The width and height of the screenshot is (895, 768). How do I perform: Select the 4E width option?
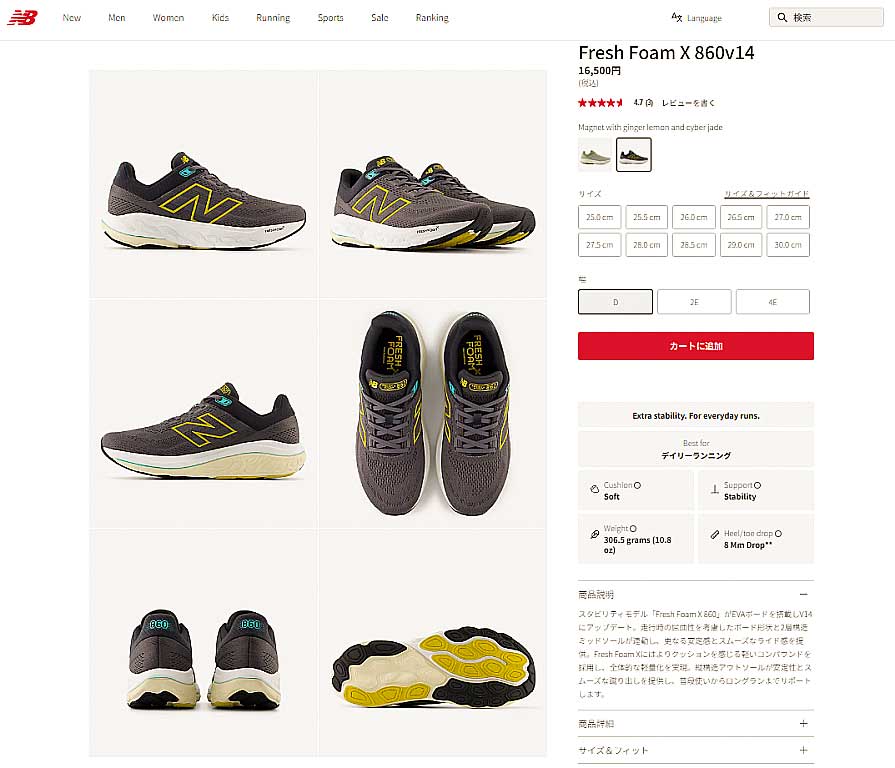773,302
